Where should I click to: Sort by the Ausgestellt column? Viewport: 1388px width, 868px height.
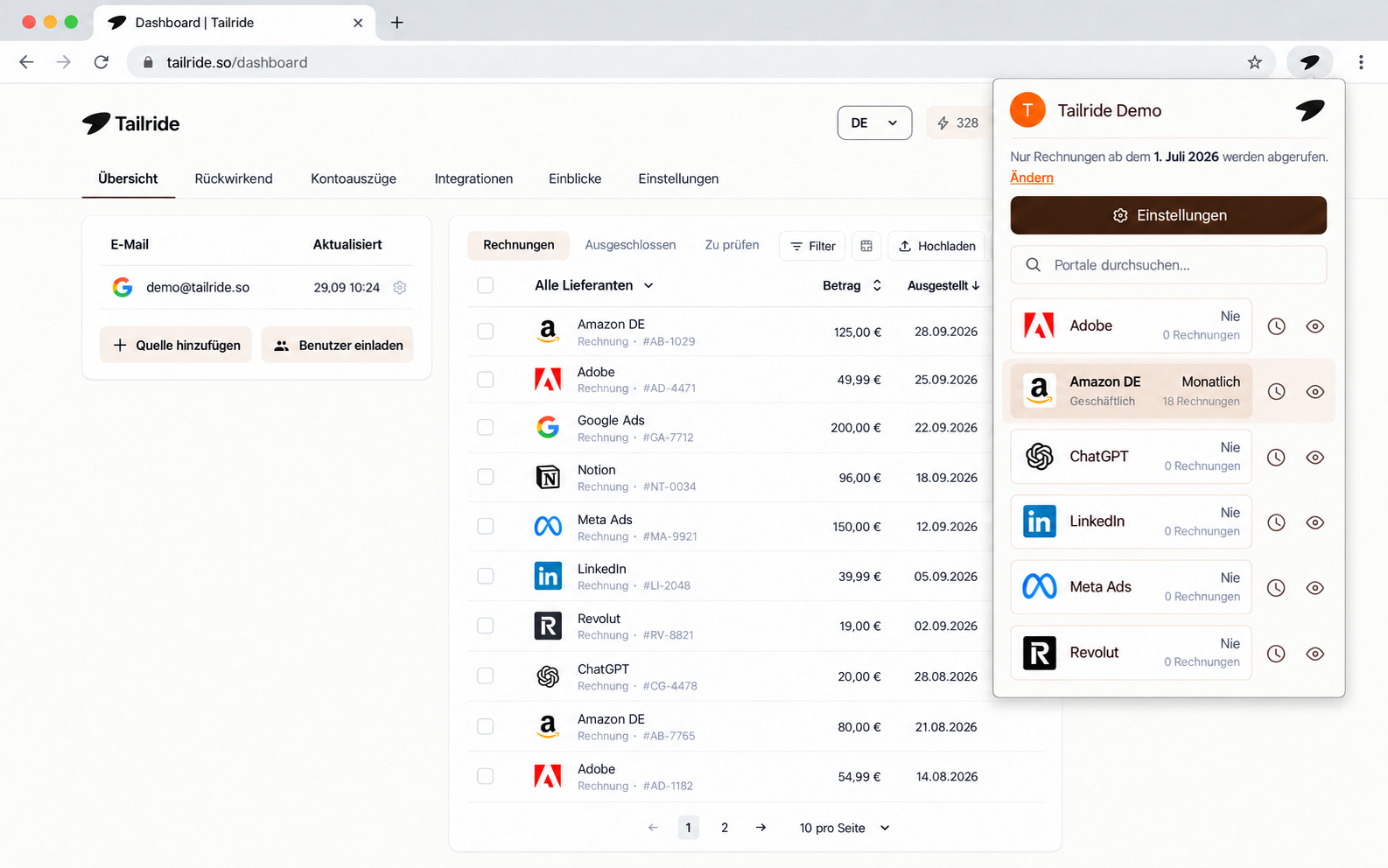click(x=943, y=285)
